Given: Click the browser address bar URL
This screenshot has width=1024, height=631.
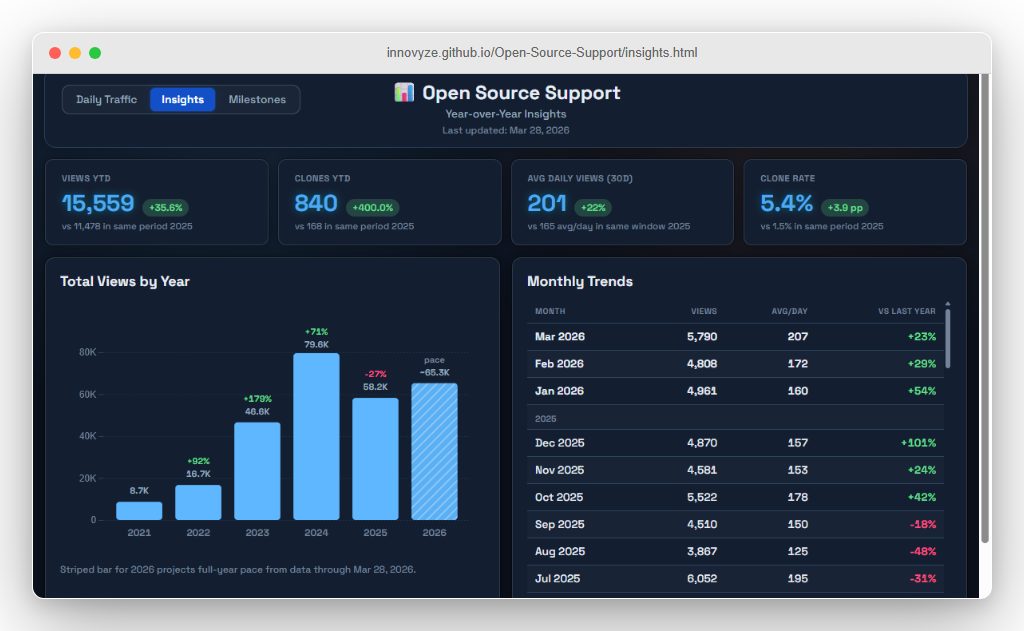Looking at the screenshot, I should [541, 52].
